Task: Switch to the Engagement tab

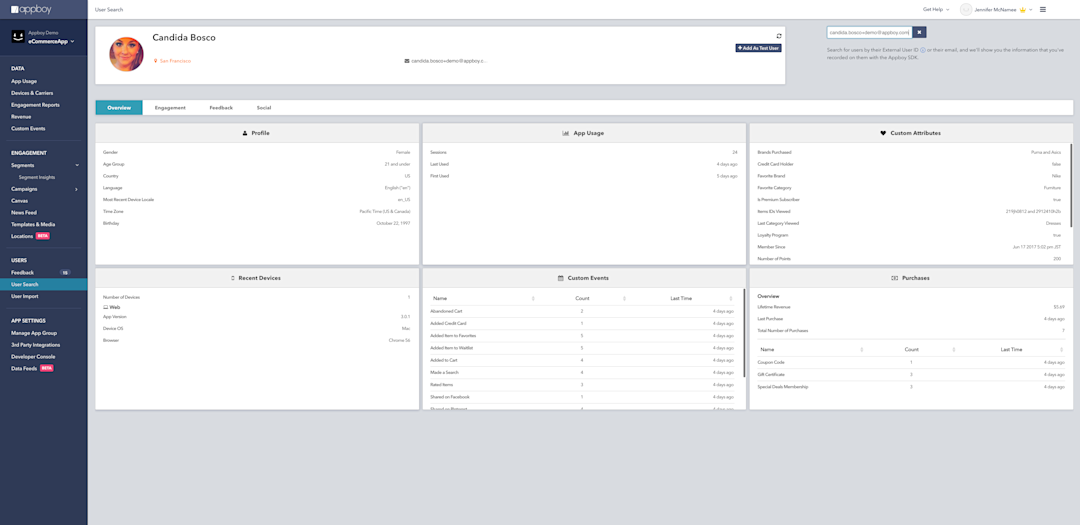Action: coord(170,107)
